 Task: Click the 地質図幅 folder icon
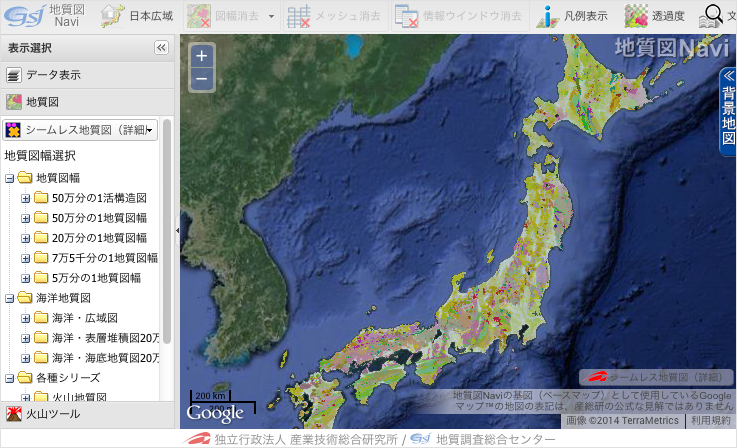(24, 177)
